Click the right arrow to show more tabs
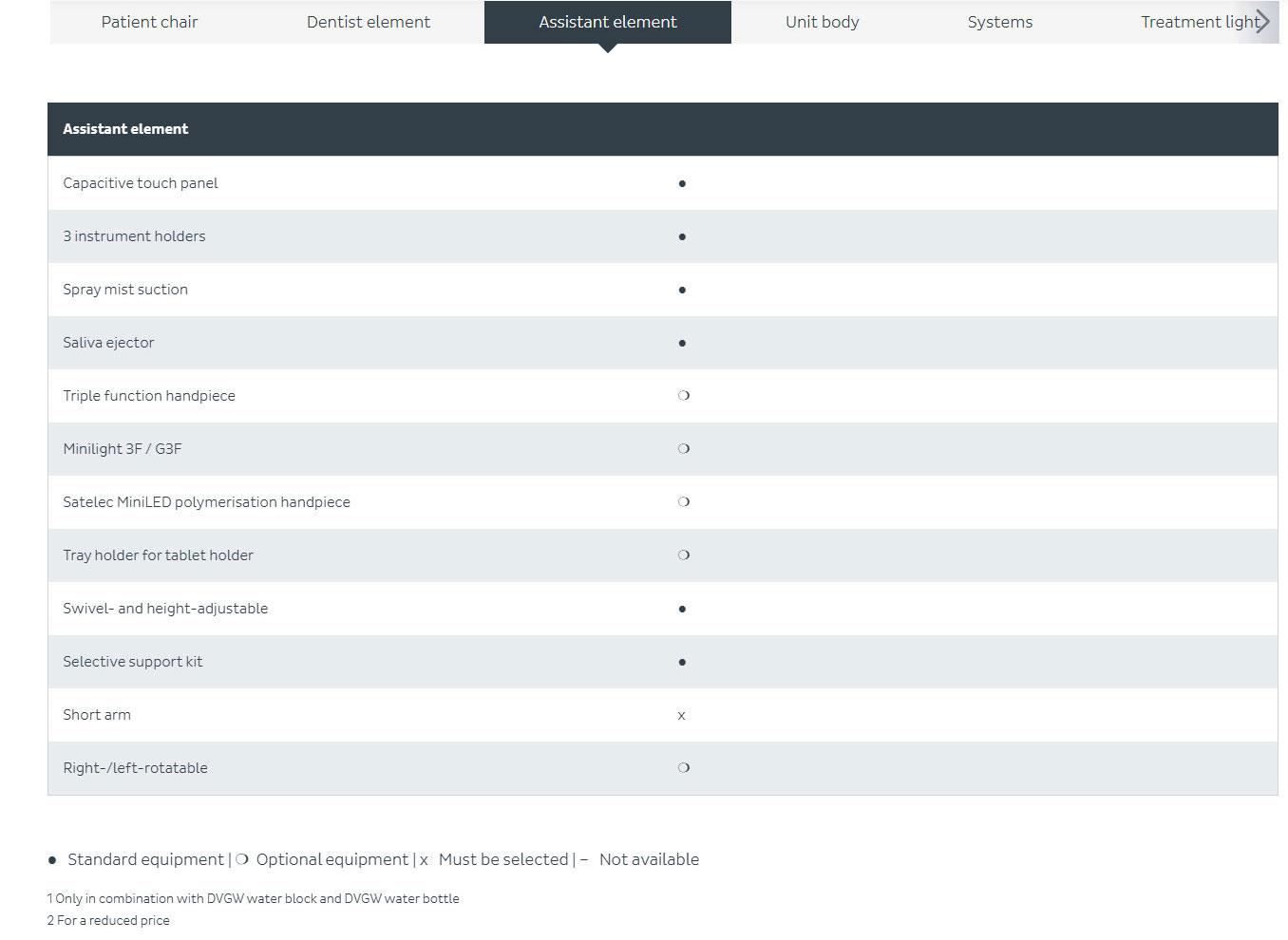The height and width of the screenshot is (940, 1288). (1262, 22)
